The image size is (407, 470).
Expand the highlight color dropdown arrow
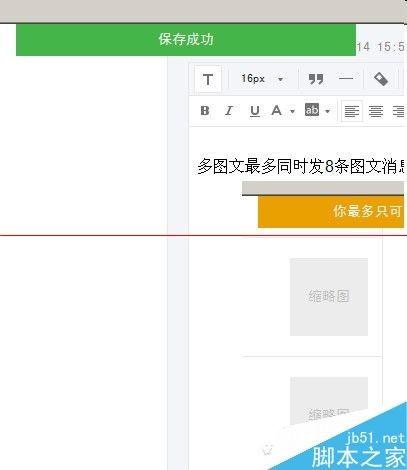click(x=327, y=111)
